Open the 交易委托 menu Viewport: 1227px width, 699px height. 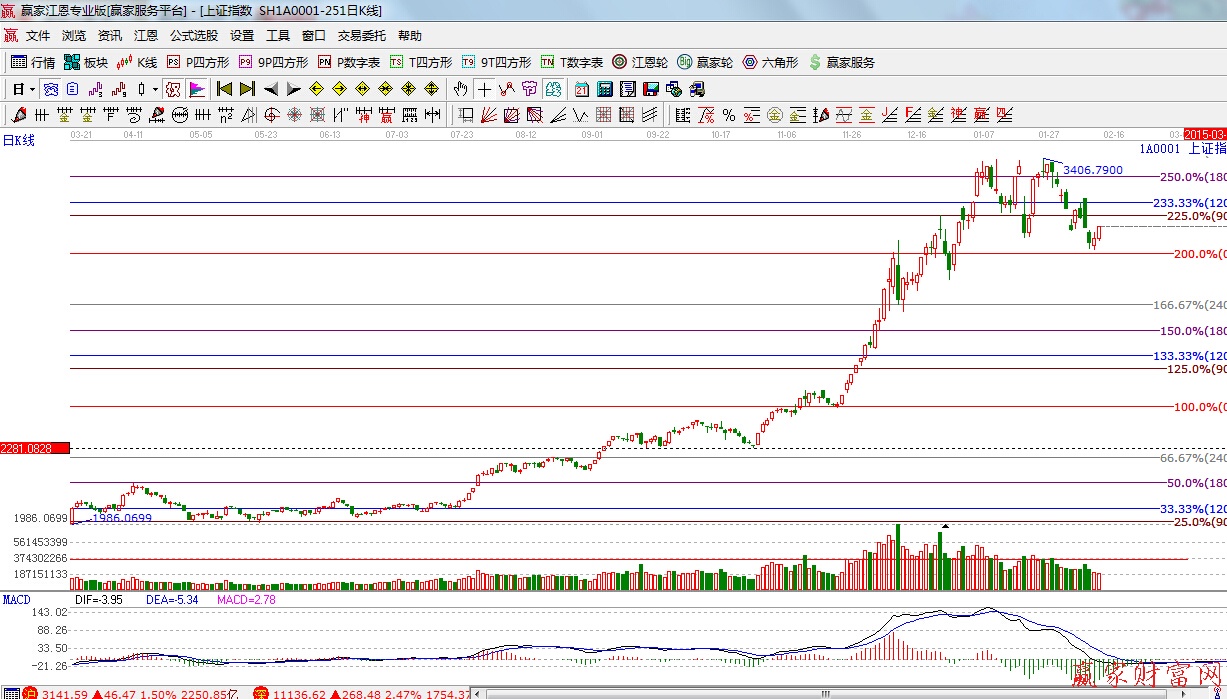[x=361, y=35]
